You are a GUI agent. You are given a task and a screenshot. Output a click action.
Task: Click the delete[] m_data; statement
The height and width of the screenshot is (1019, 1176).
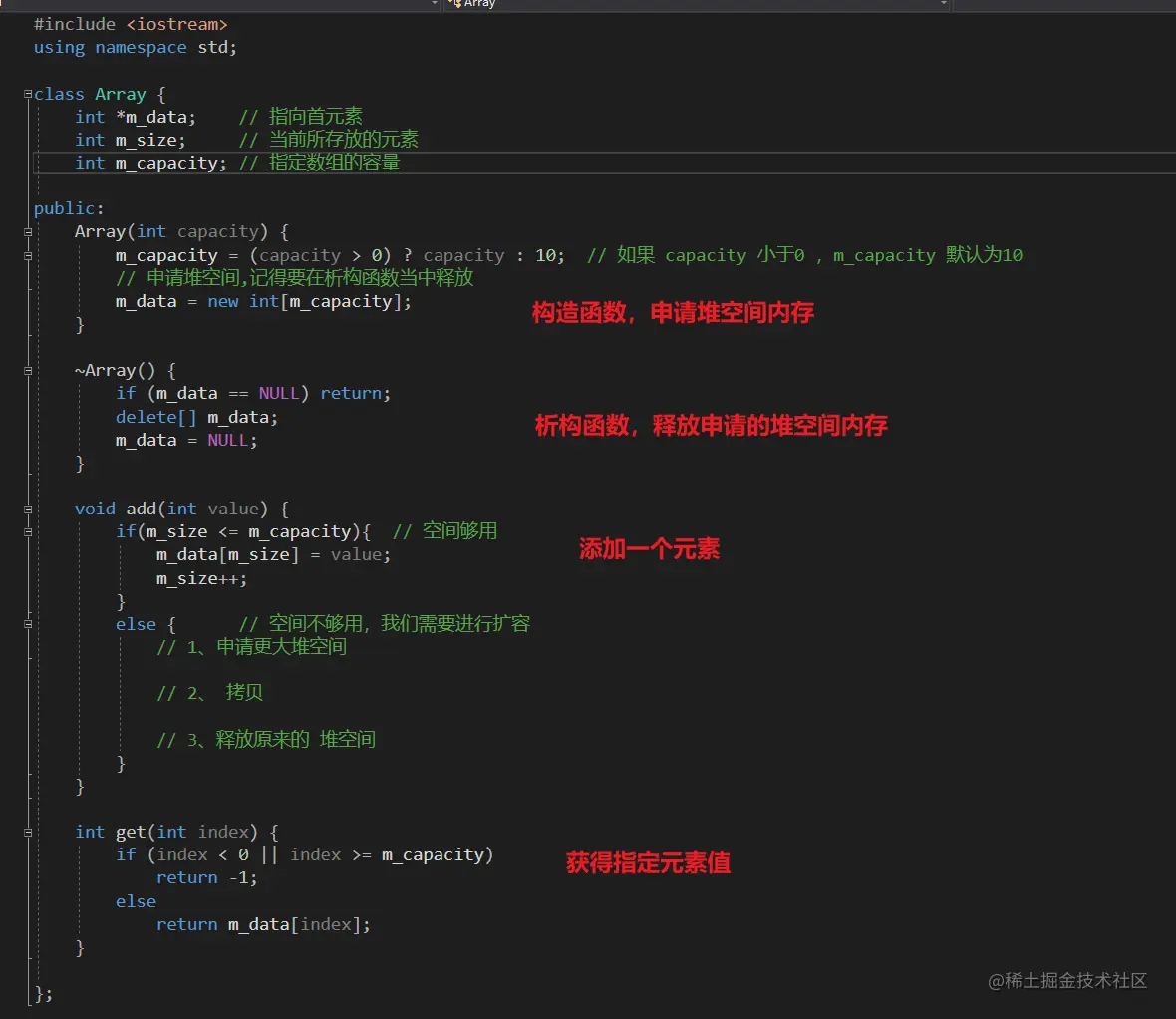(x=196, y=417)
